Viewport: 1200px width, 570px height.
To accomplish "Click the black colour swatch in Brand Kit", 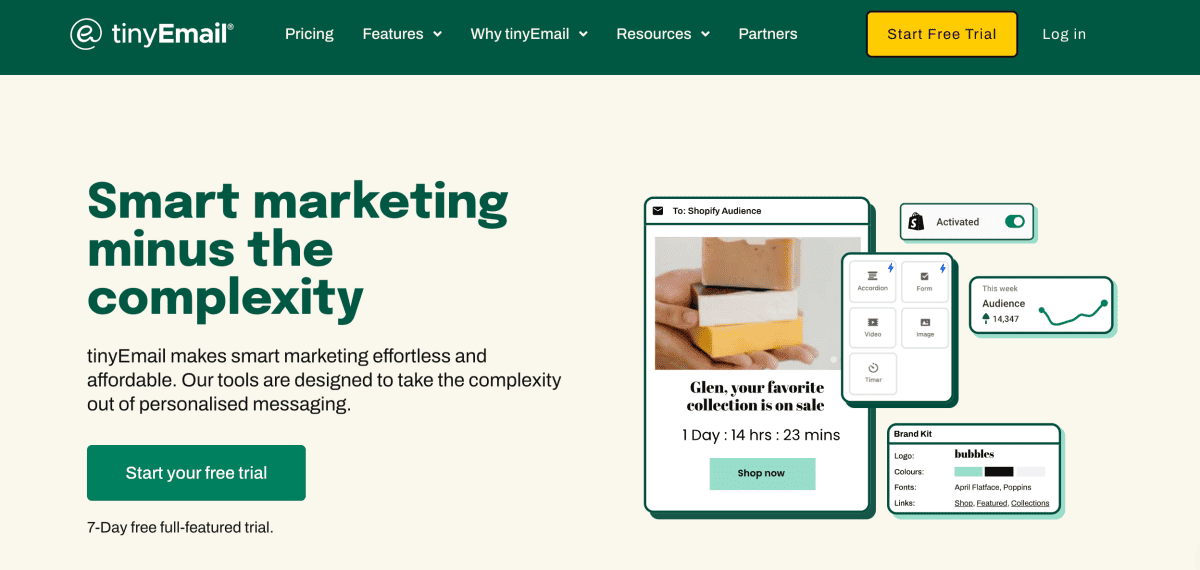I will (999, 471).
